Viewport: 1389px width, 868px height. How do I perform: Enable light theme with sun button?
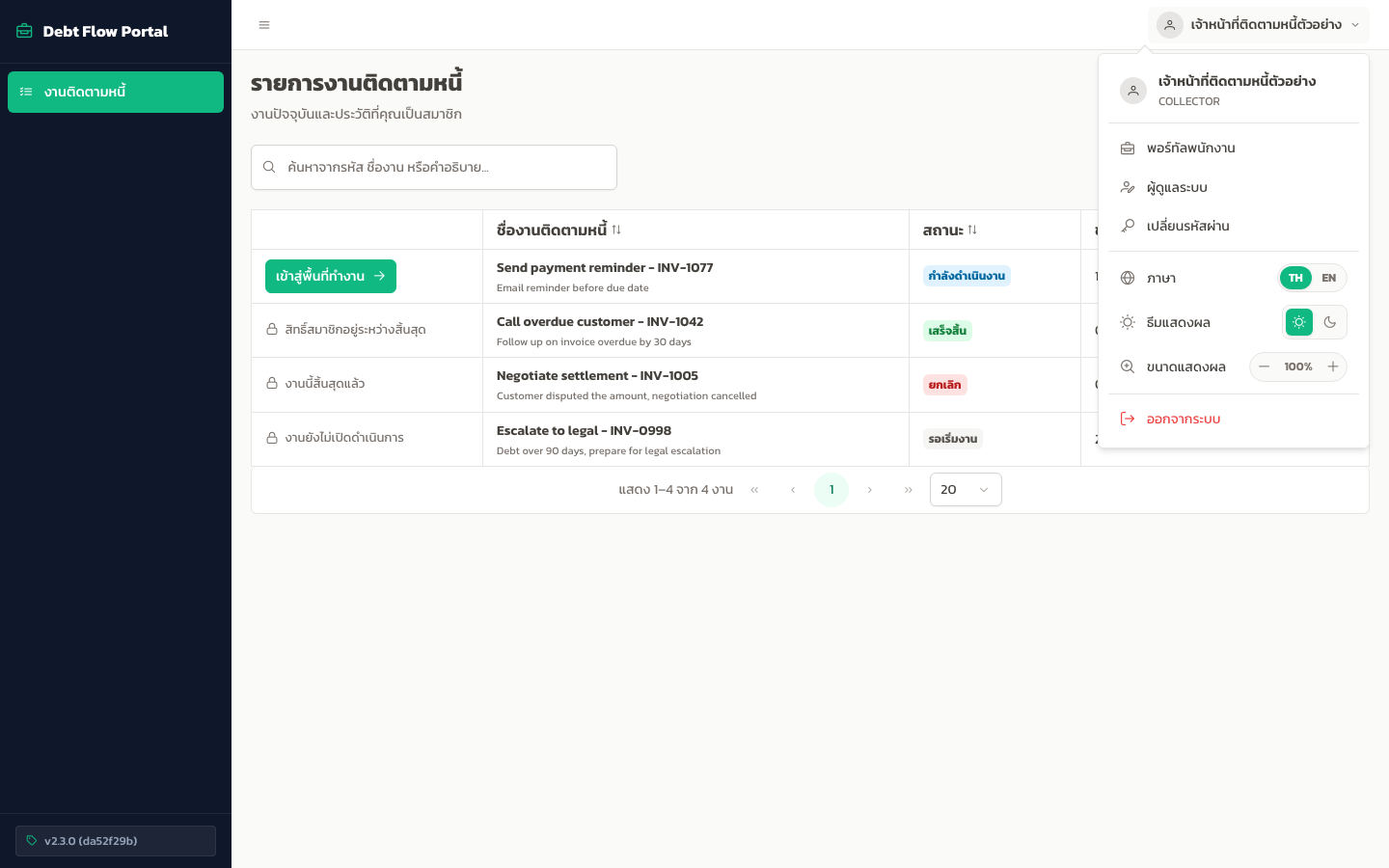coord(1299,322)
